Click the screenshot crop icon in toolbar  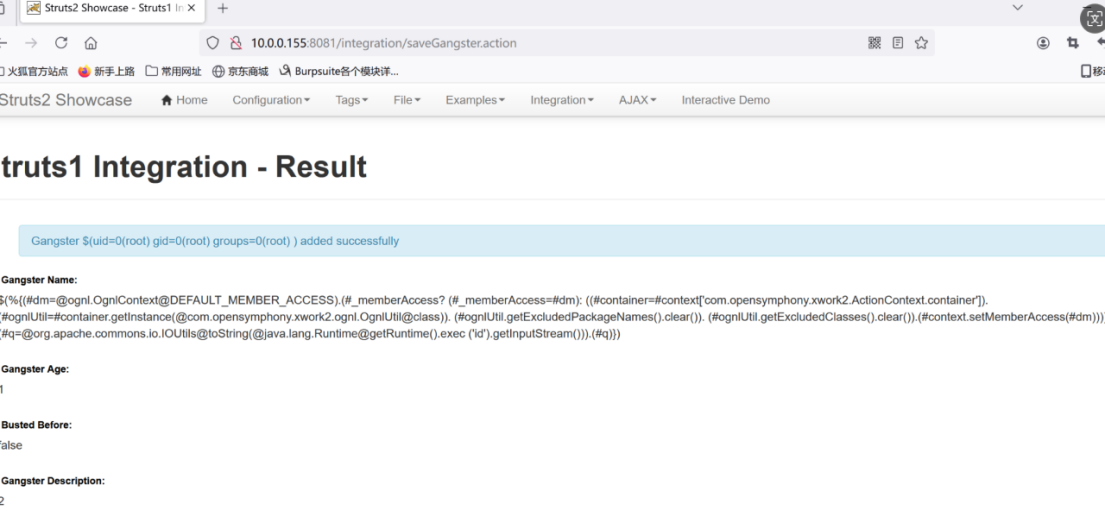tap(1073, 43)
